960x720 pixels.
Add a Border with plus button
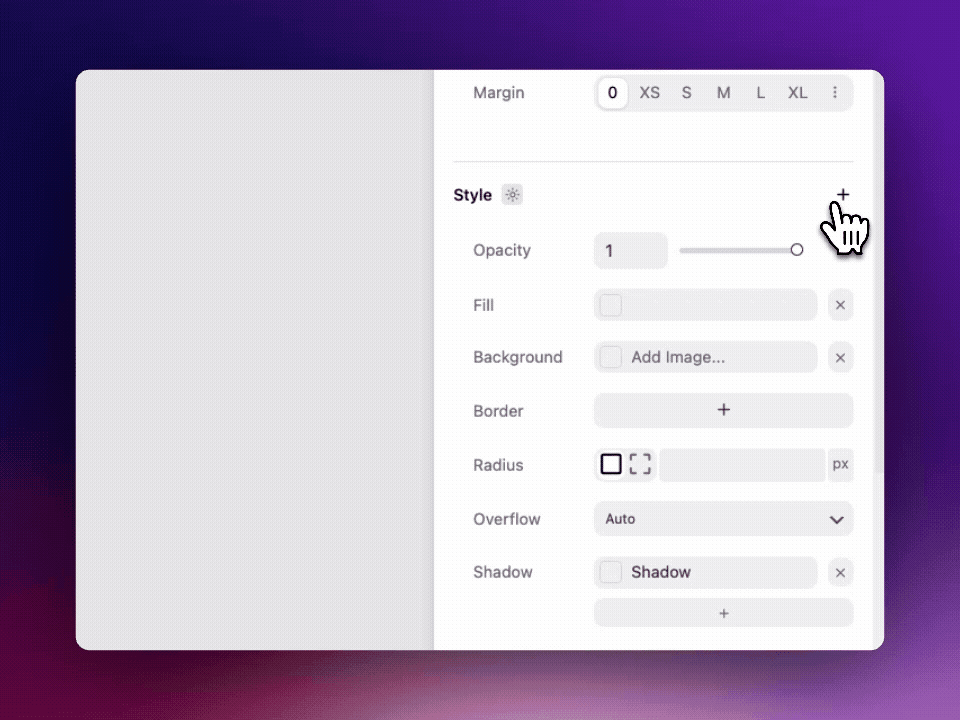click(x=723, y=410)
